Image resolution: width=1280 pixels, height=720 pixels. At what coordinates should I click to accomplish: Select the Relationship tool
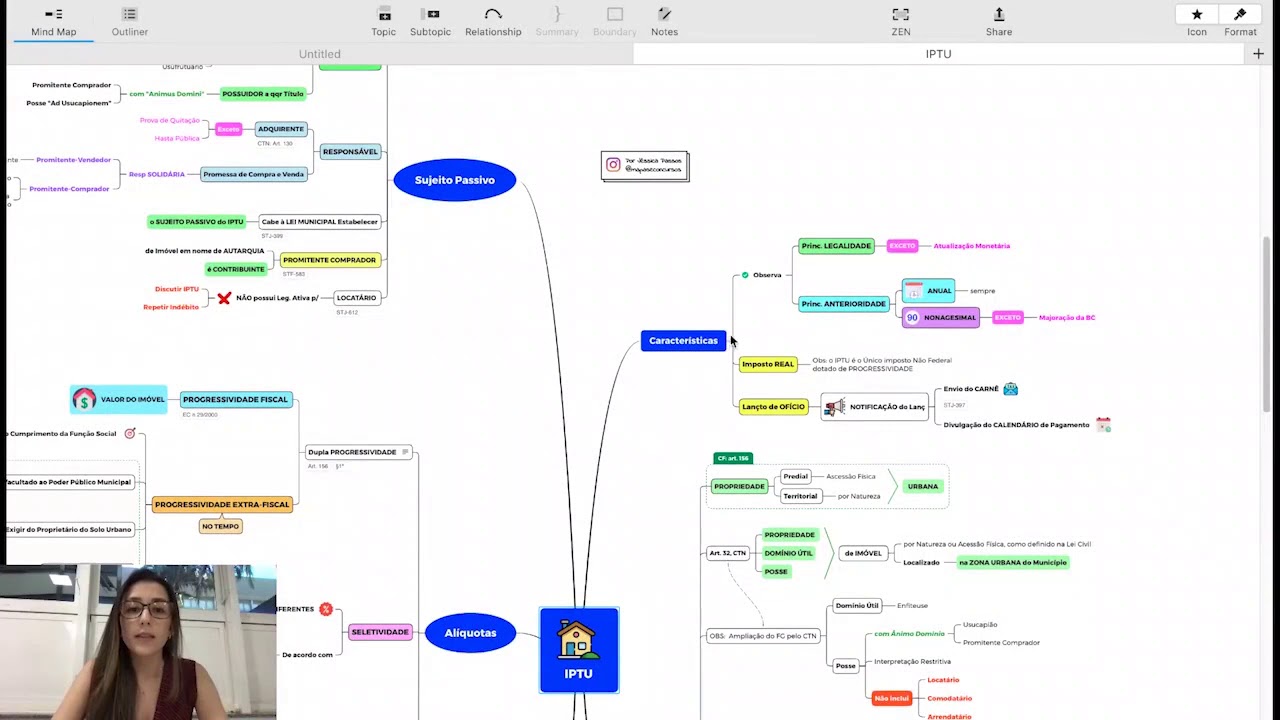tap(493, 22)
